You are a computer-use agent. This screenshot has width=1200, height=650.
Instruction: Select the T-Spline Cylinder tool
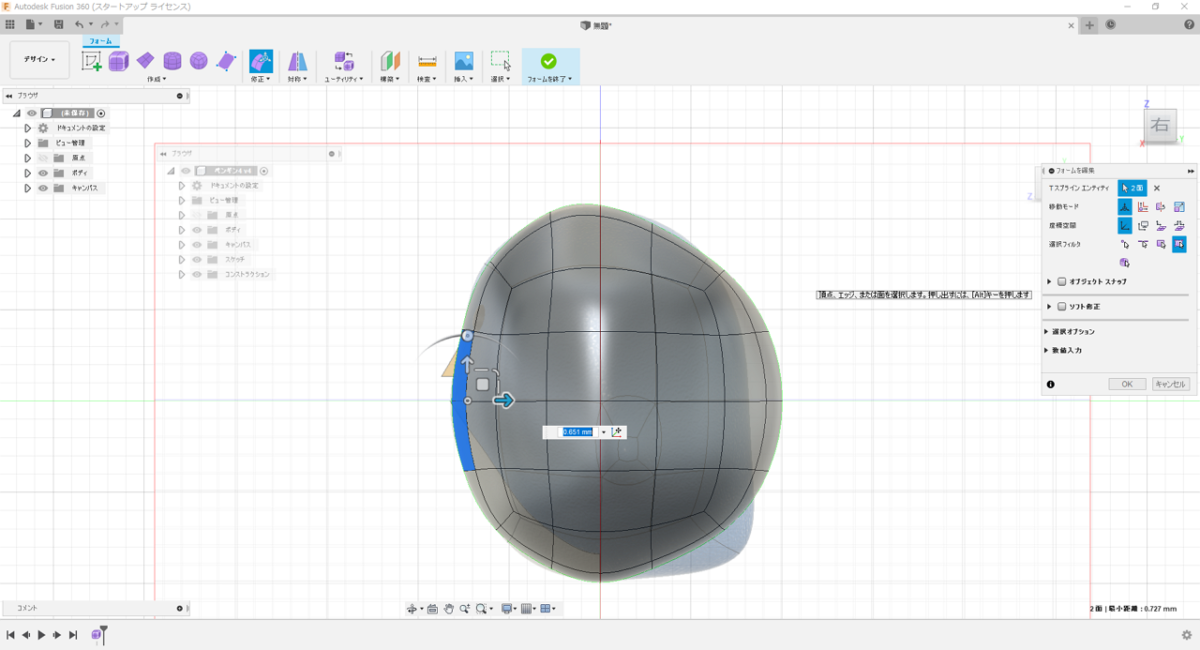point(172,61)
